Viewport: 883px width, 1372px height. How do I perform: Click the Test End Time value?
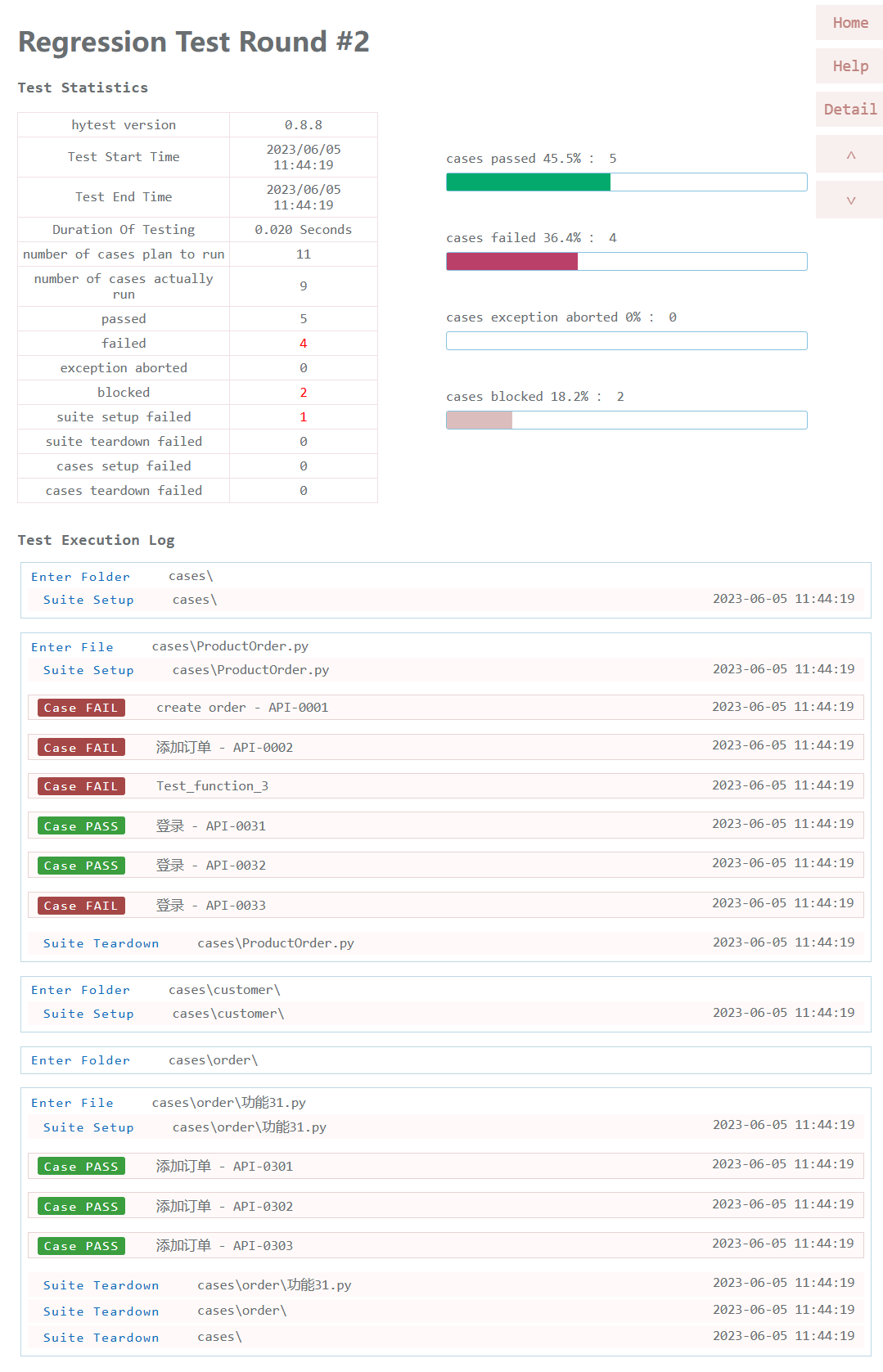click(304, 197)
